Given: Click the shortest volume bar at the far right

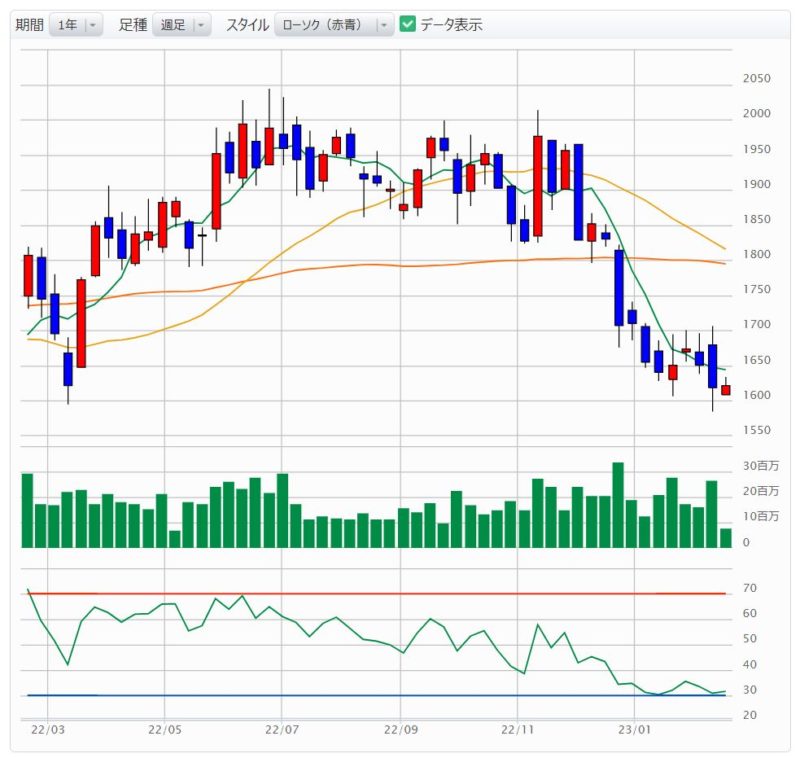Looking at the screenshot, I should tap(726, 538).
